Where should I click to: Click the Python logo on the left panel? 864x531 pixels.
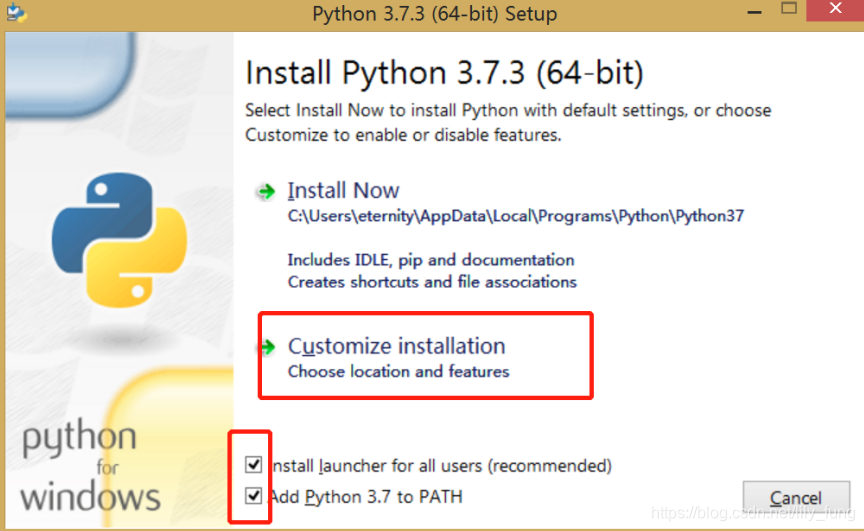pos(119,240)
